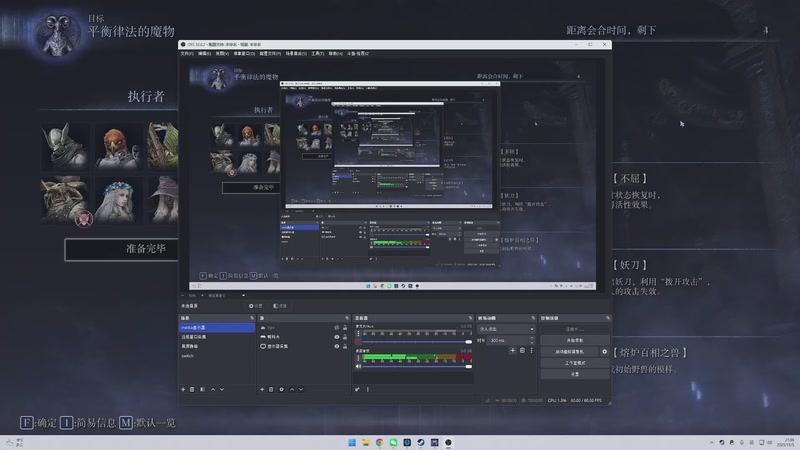Open source properties gear in Sources toolbar
The image size is (800, 450).
(x=281, y=389)
